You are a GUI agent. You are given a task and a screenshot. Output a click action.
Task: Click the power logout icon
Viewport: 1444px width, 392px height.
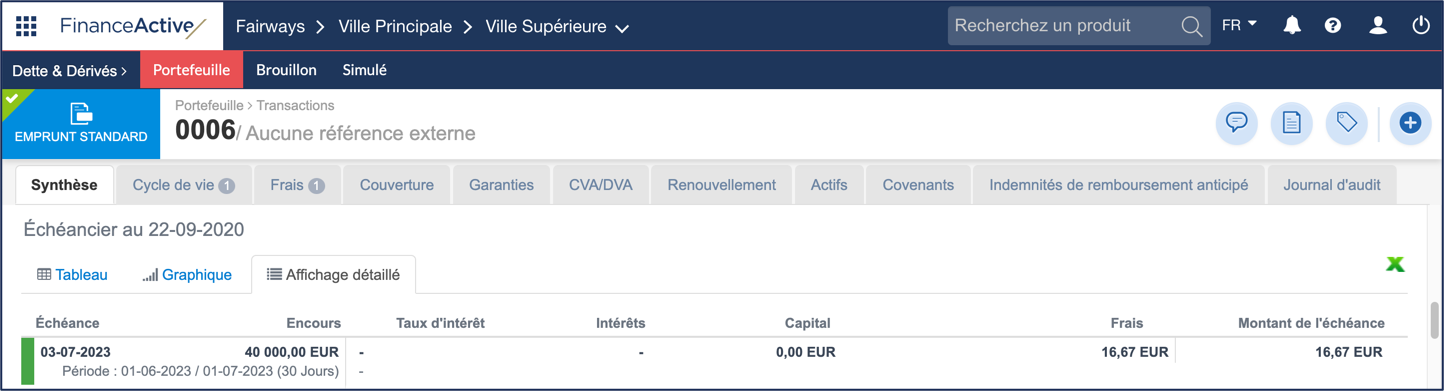pos(1421,26)
